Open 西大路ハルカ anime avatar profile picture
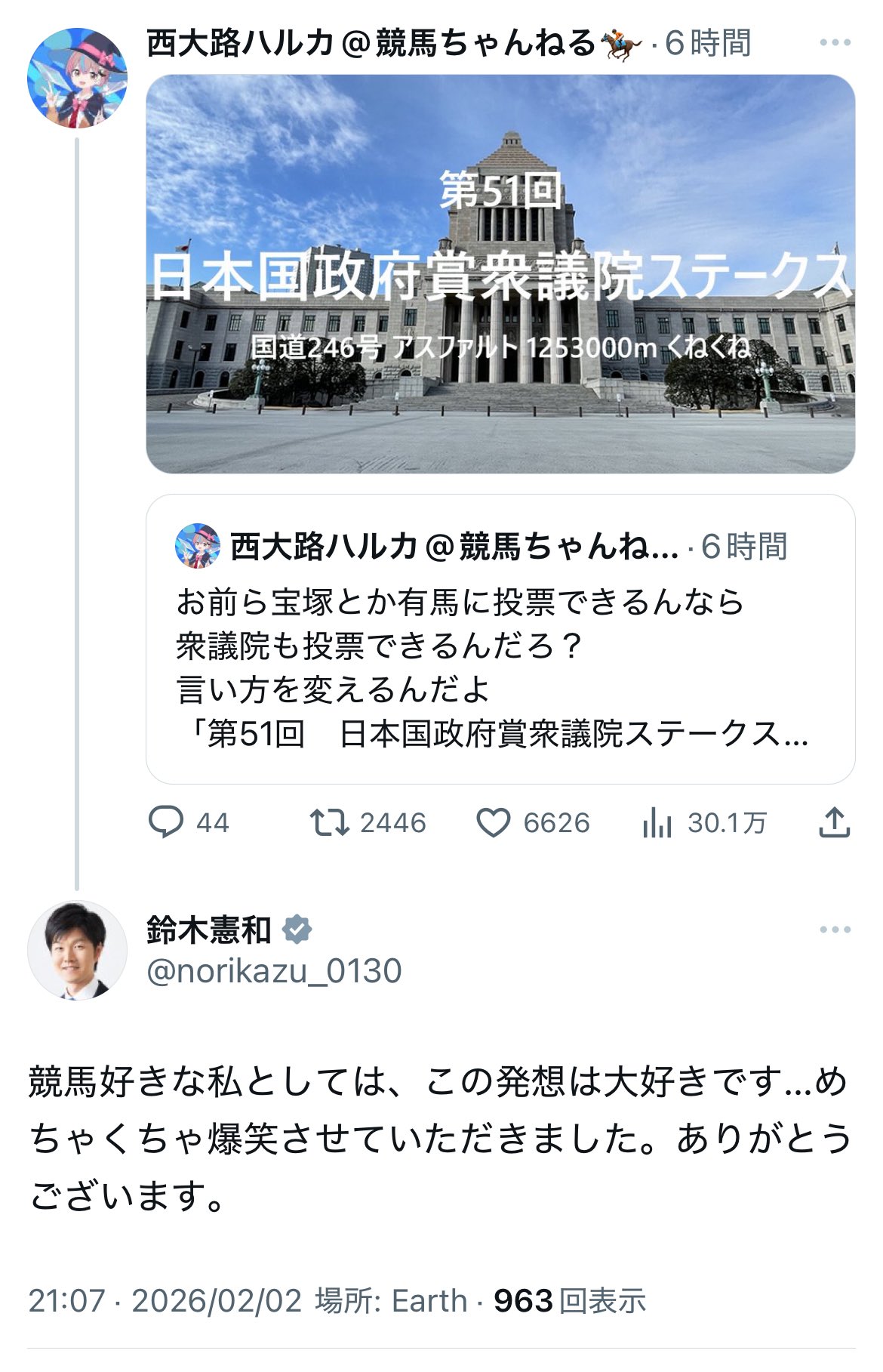The height and width of the screenshot is (1372, 883). click(77, 78)
